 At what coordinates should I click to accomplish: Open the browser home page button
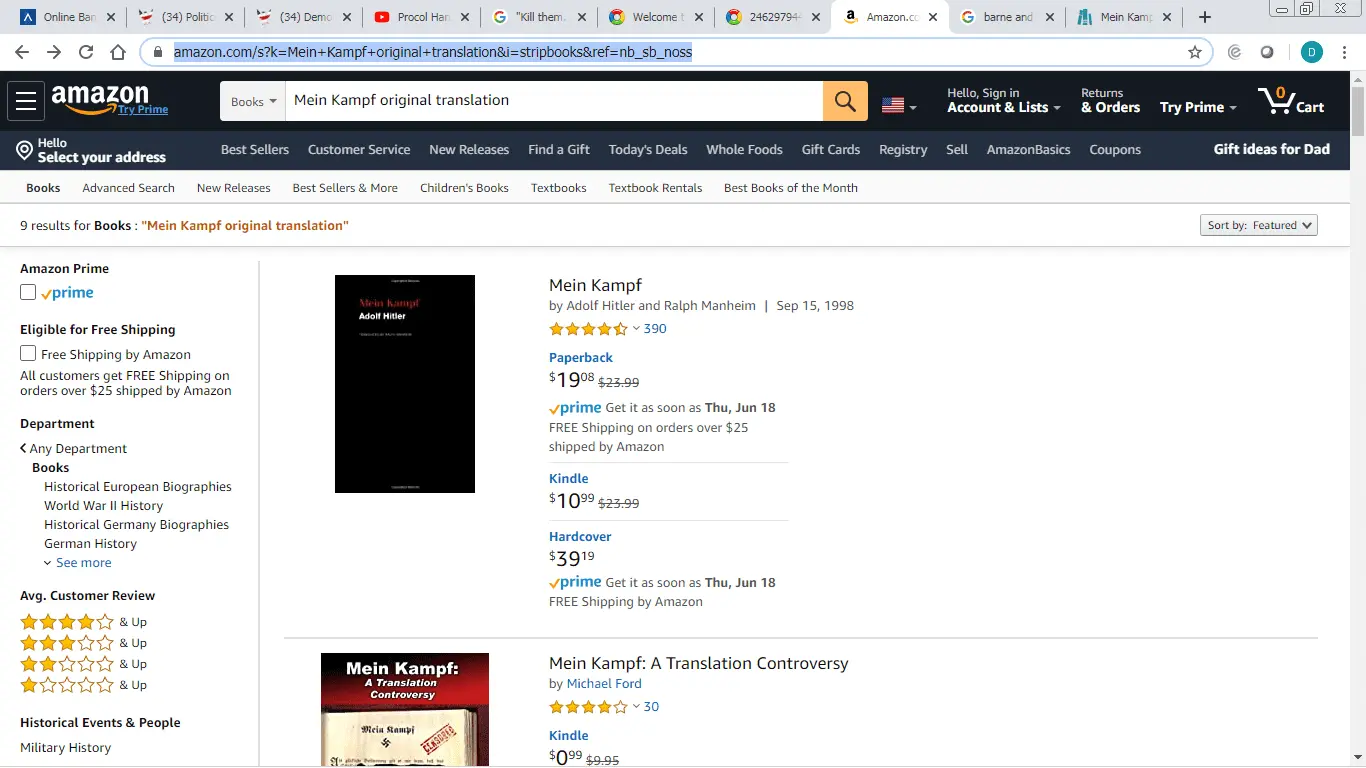coord(118,52)
